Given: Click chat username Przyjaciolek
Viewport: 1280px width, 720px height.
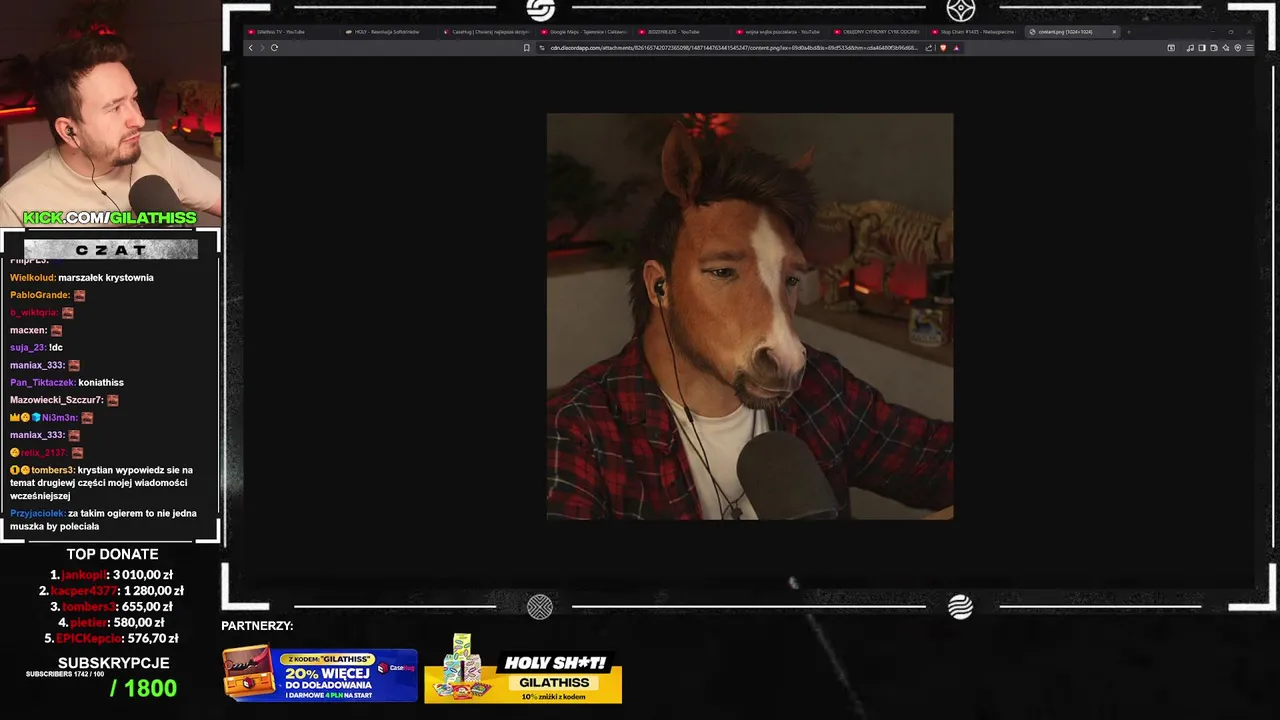Looking at the screenshot, I should click(37, 513).
